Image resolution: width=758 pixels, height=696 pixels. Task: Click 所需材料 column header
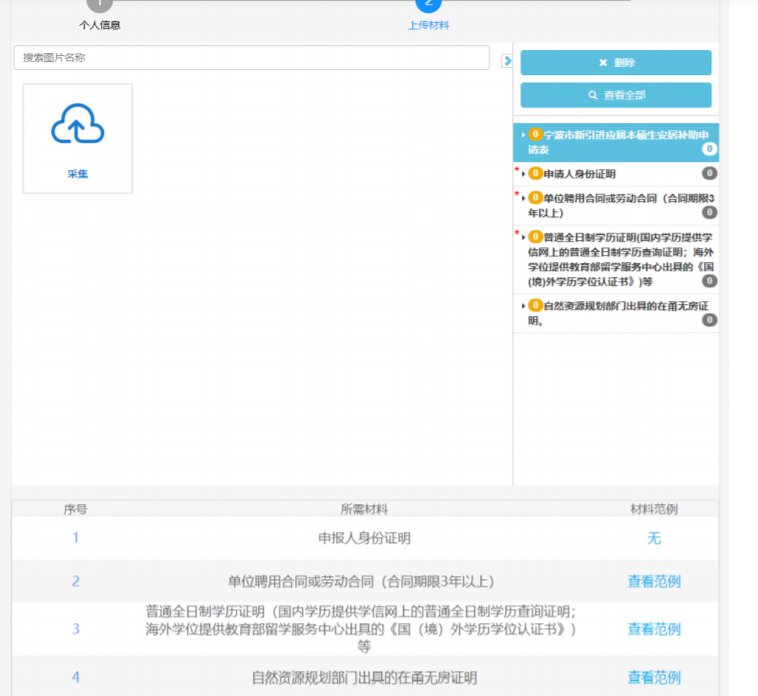pyautogui.click(x=364, y=509)
